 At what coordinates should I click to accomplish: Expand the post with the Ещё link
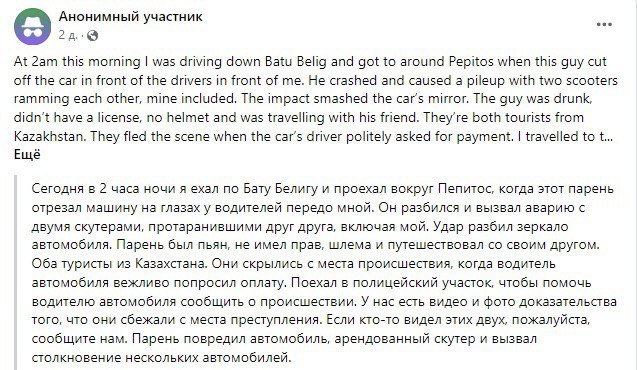pos(27,155)
